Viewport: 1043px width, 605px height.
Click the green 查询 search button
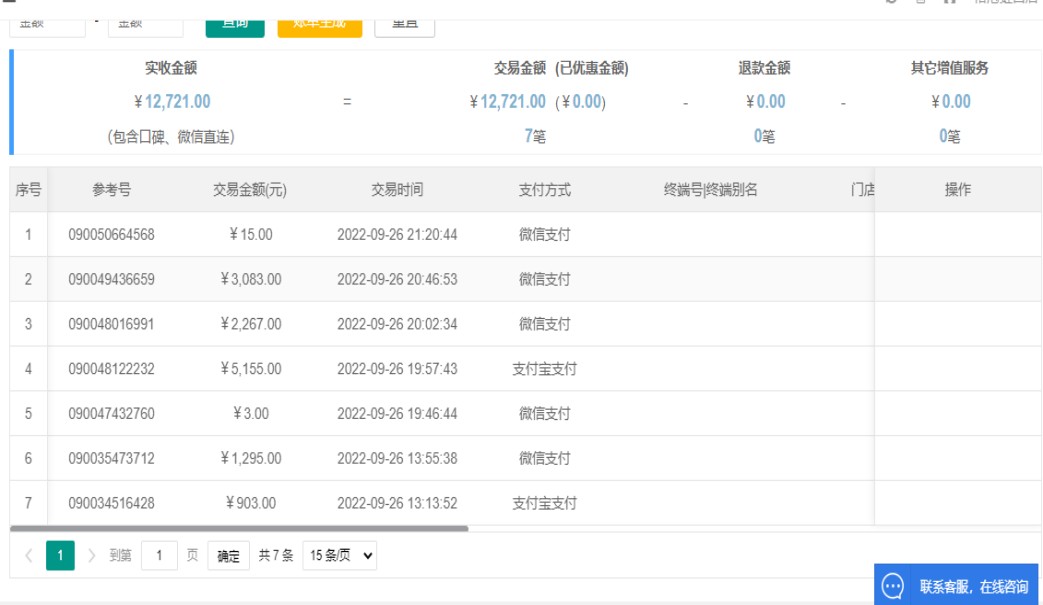pos(235,22)
